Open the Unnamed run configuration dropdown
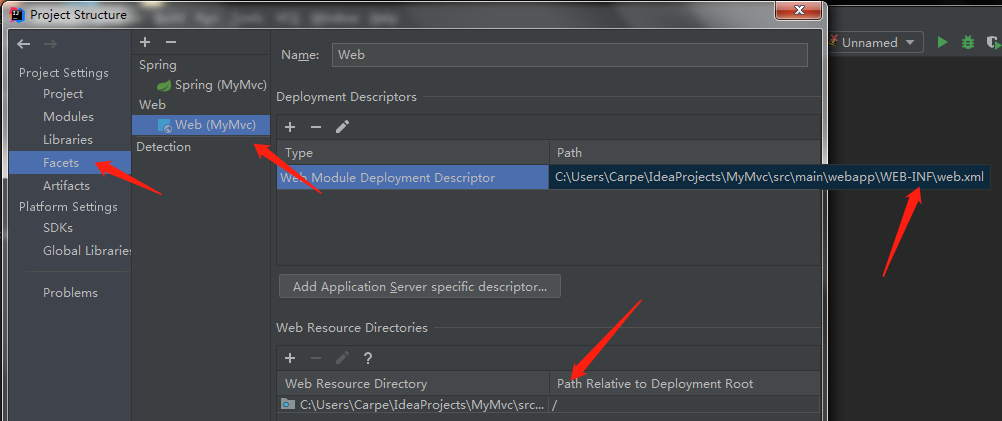 click(876, 43)
